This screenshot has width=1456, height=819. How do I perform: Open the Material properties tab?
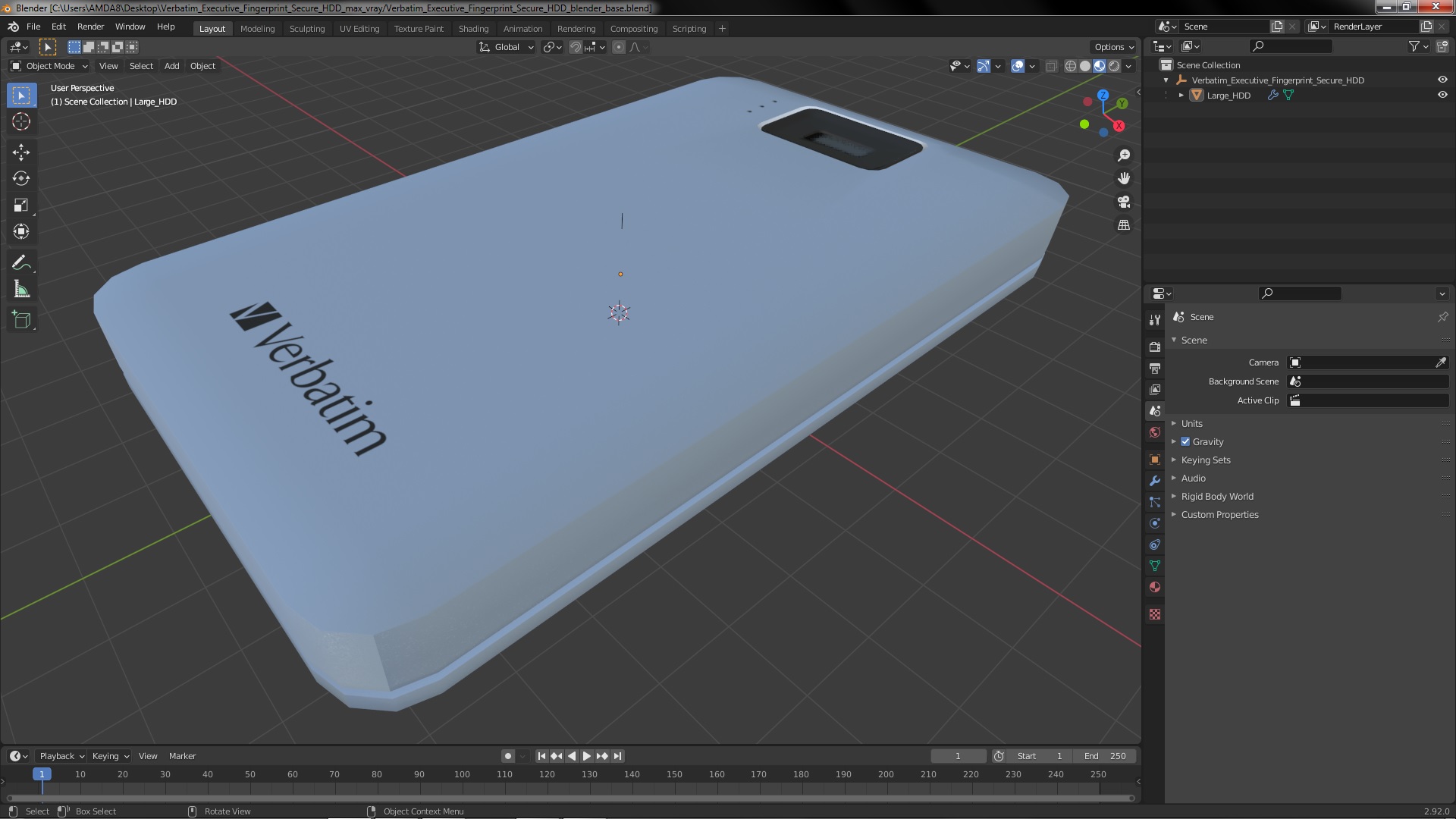pyautogui.click(x=1155, y=587)
